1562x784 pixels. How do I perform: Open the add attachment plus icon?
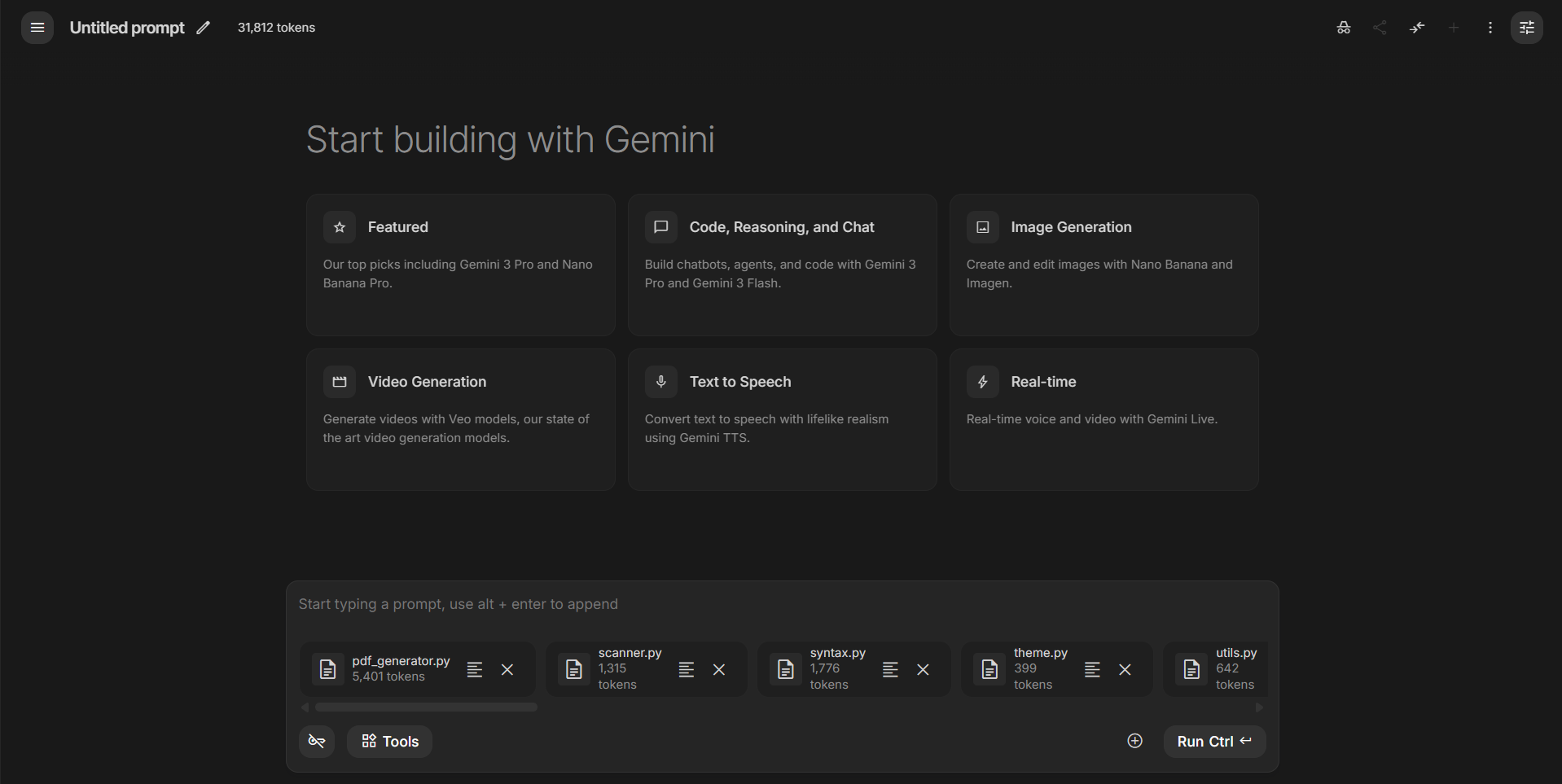(x=1134, y=741)
